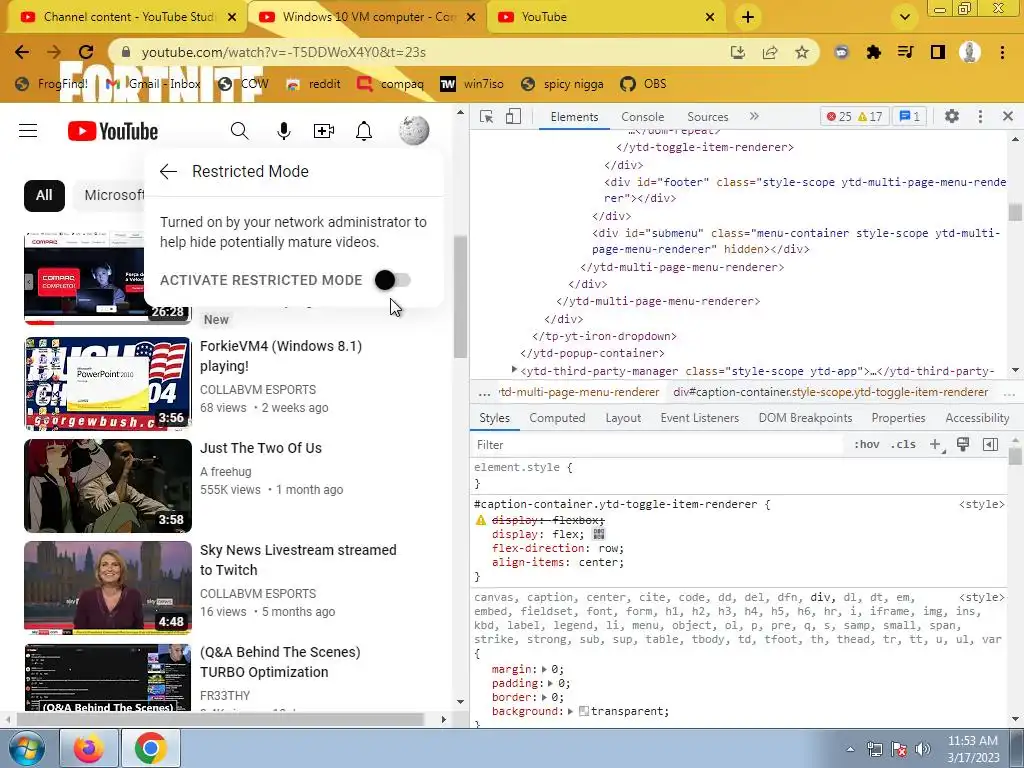This screenshot has width=1024, height=768.
Task: Open errors and warnings counter 25 17
Action: point(854,117)
